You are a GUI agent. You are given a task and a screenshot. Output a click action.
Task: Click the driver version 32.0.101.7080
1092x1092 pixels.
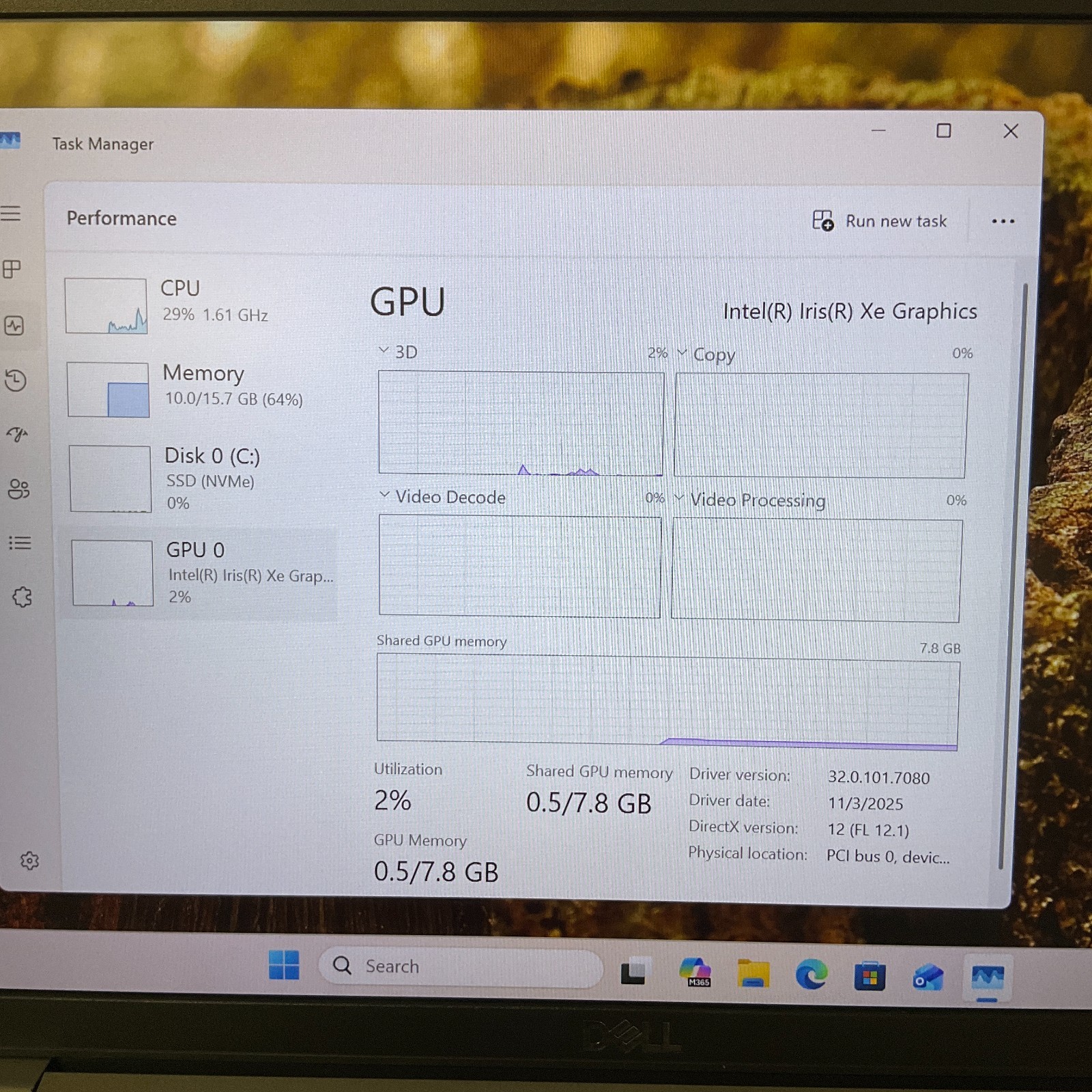pyautogui.click(x=878, y=778)
